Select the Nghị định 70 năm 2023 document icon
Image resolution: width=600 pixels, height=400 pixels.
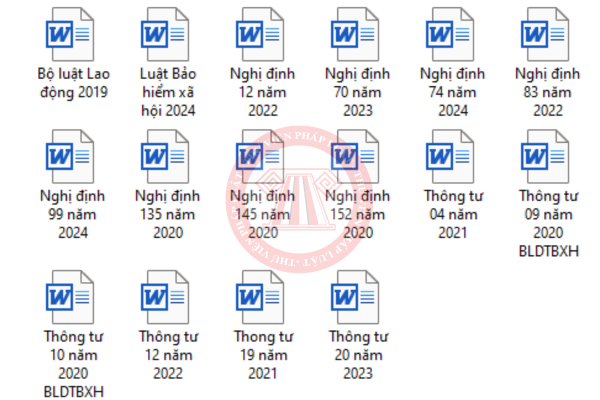[355, 34]
